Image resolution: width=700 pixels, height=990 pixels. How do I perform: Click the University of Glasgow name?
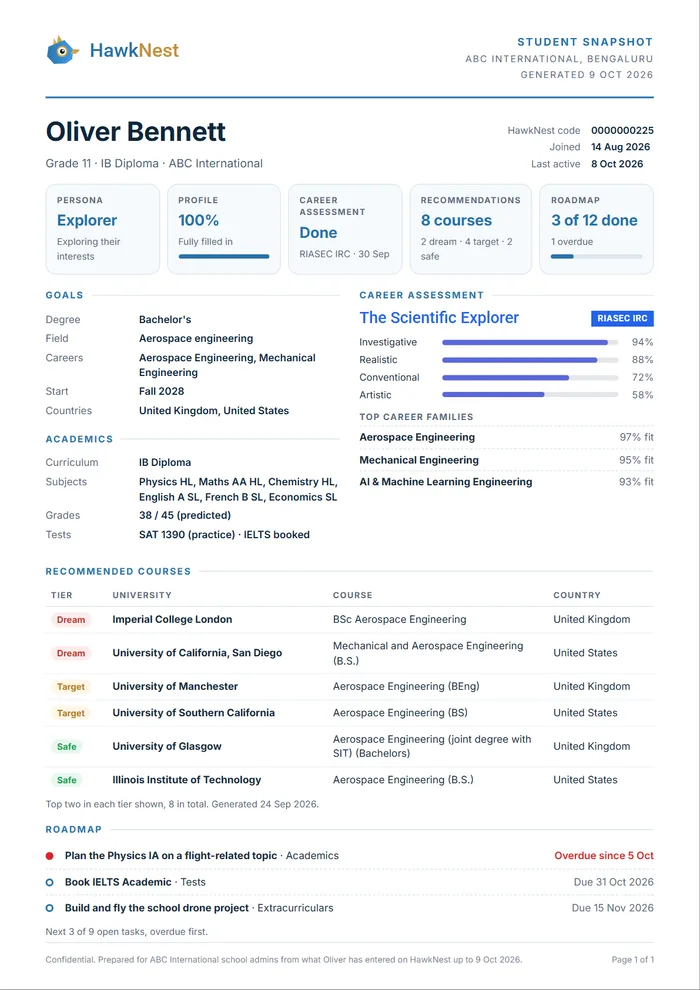167,746
